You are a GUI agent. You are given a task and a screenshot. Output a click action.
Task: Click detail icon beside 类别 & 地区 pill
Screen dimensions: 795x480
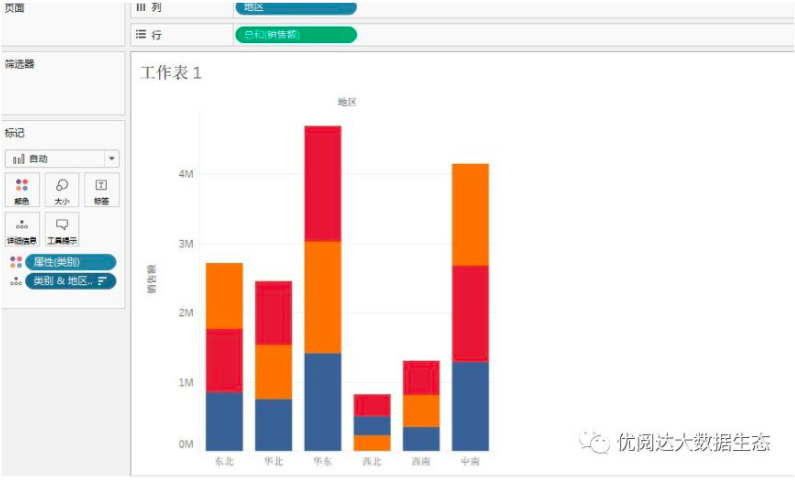coord(16,281)
